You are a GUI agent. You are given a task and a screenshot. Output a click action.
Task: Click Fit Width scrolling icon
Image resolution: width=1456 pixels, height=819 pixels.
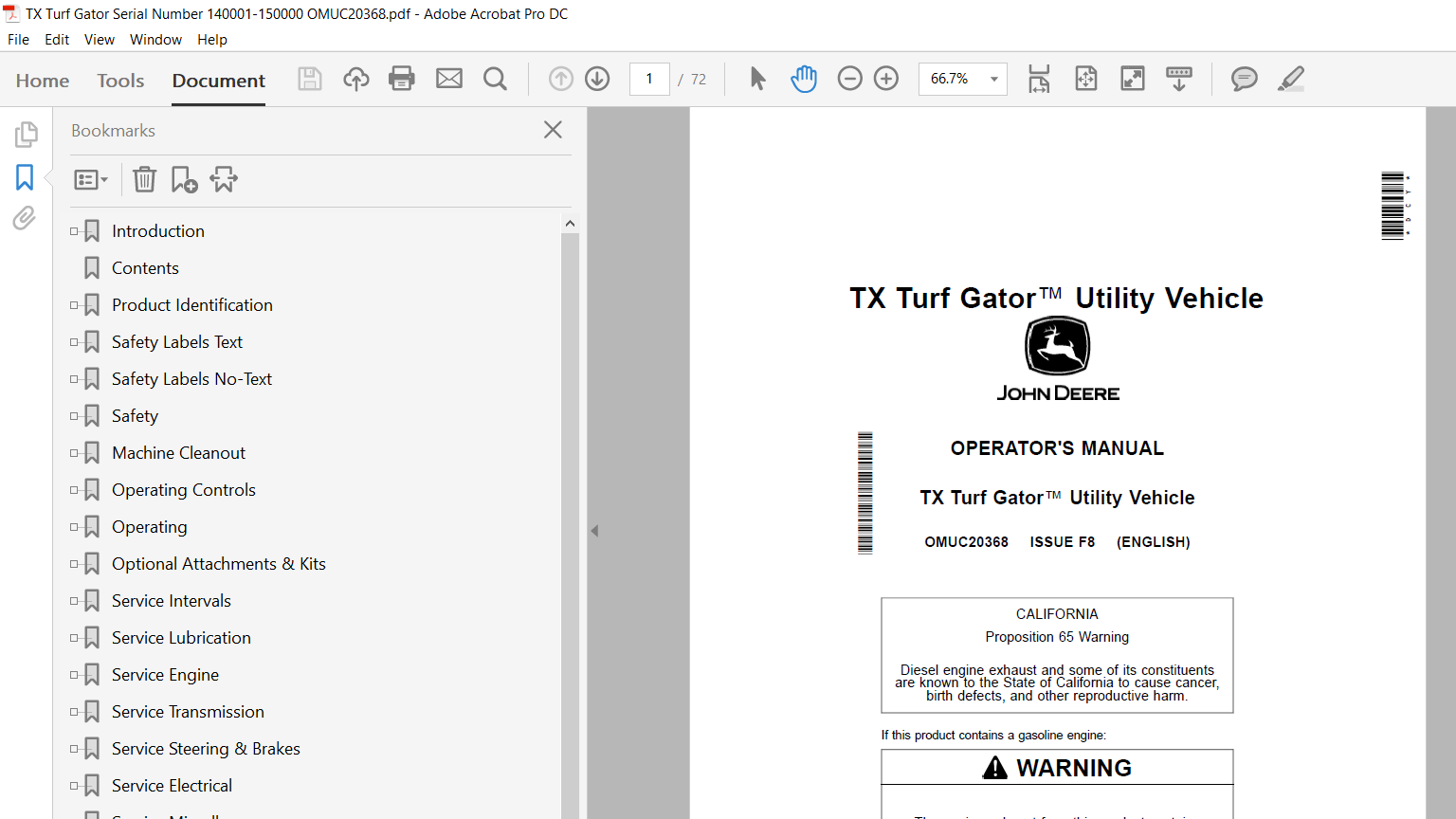[1040, 79]
